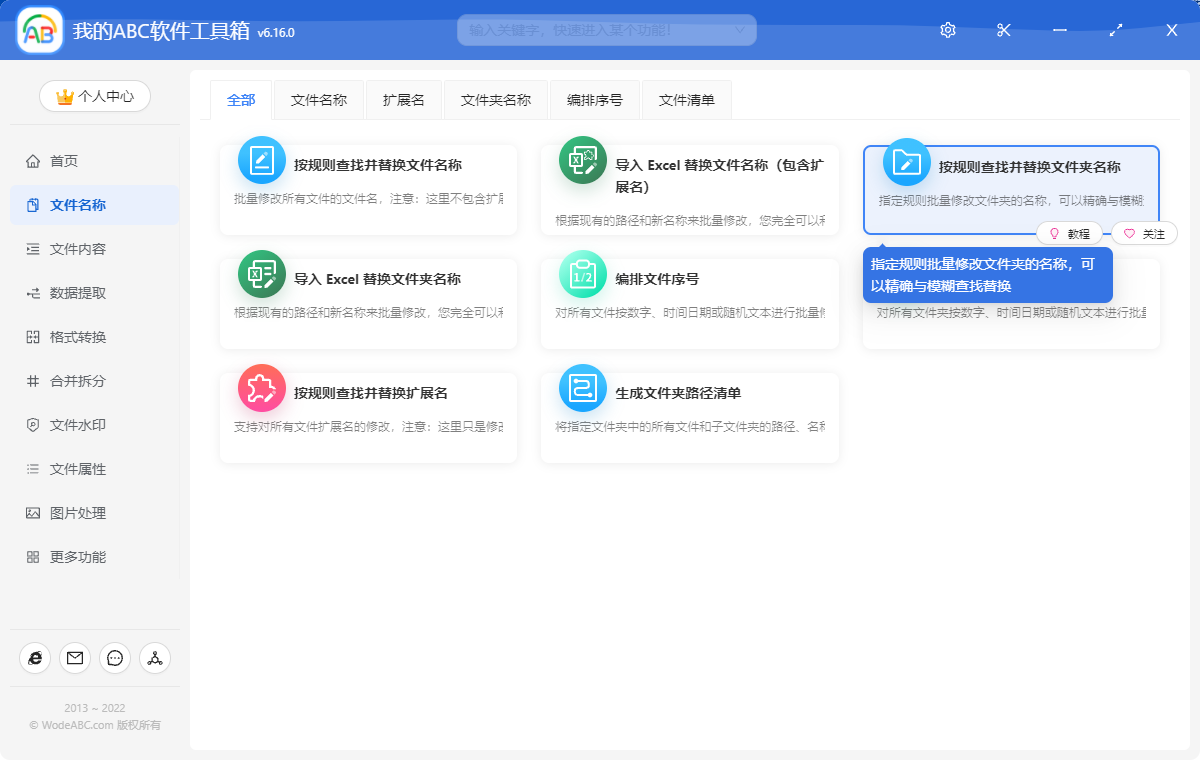Open the 按规则查找并替换文件名称 pen icon
Viewport: 1200px width, 760px height.
pyautogui.click(x=261, y=158)
